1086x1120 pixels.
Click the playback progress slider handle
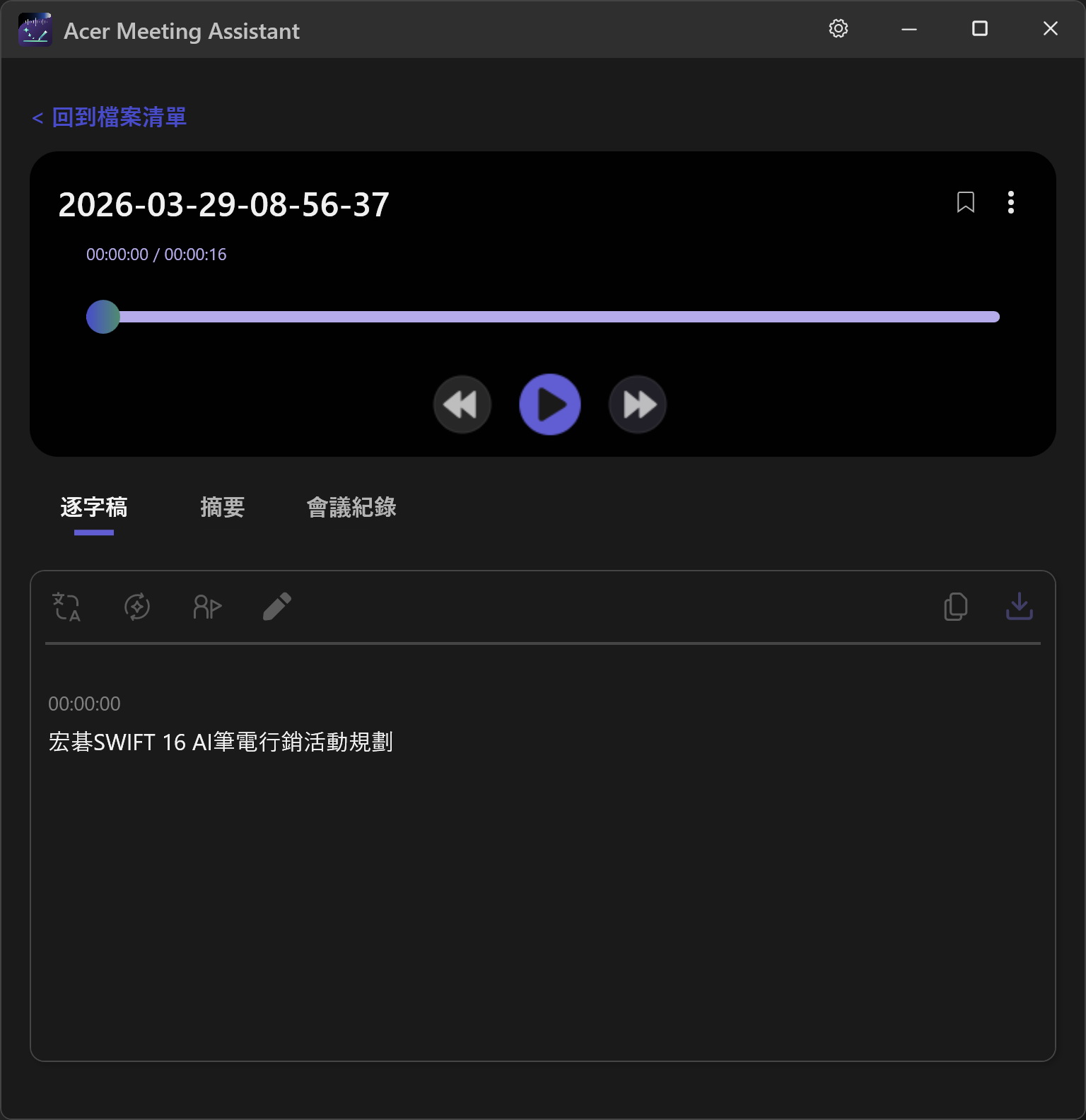point(103,317)
